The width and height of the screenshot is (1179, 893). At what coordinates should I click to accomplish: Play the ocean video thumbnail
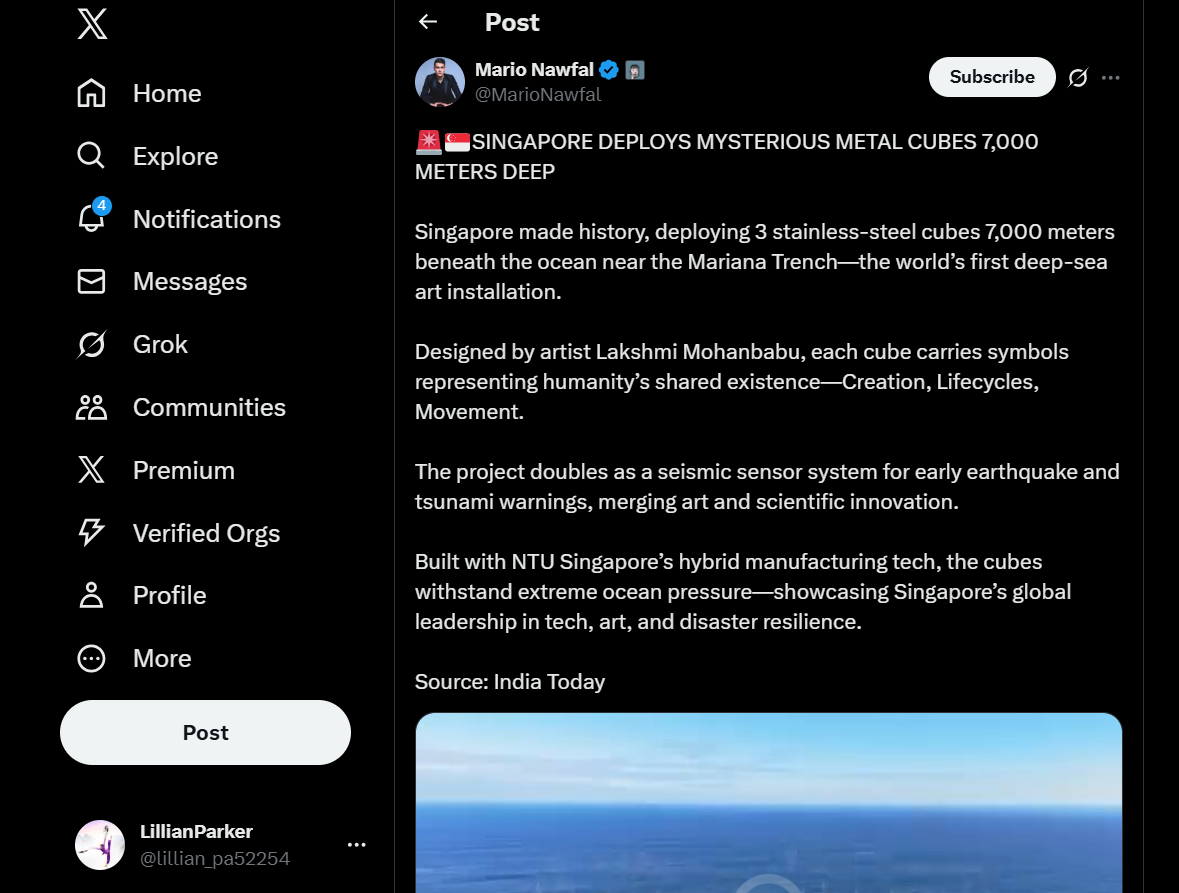(768, 803)
